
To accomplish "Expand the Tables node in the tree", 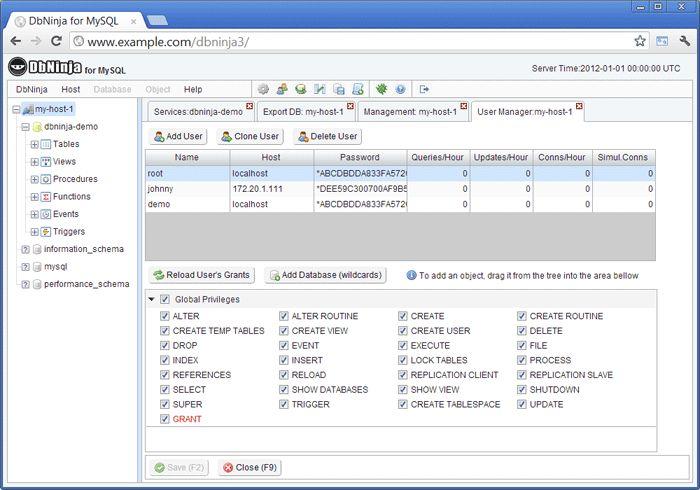I will (x=34, y=144).
